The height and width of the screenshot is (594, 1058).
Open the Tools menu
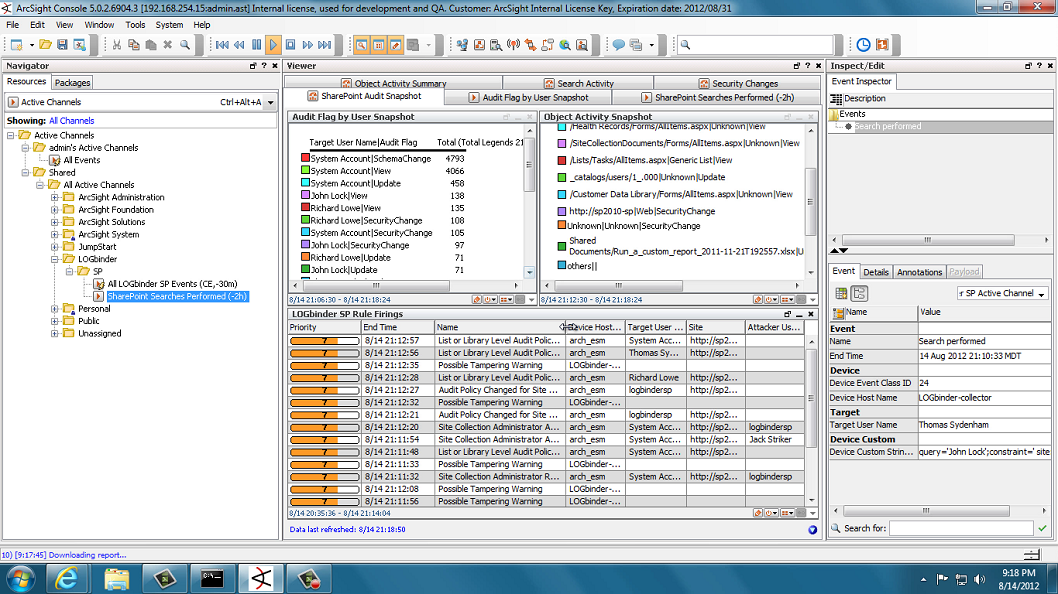click(135, 24)
